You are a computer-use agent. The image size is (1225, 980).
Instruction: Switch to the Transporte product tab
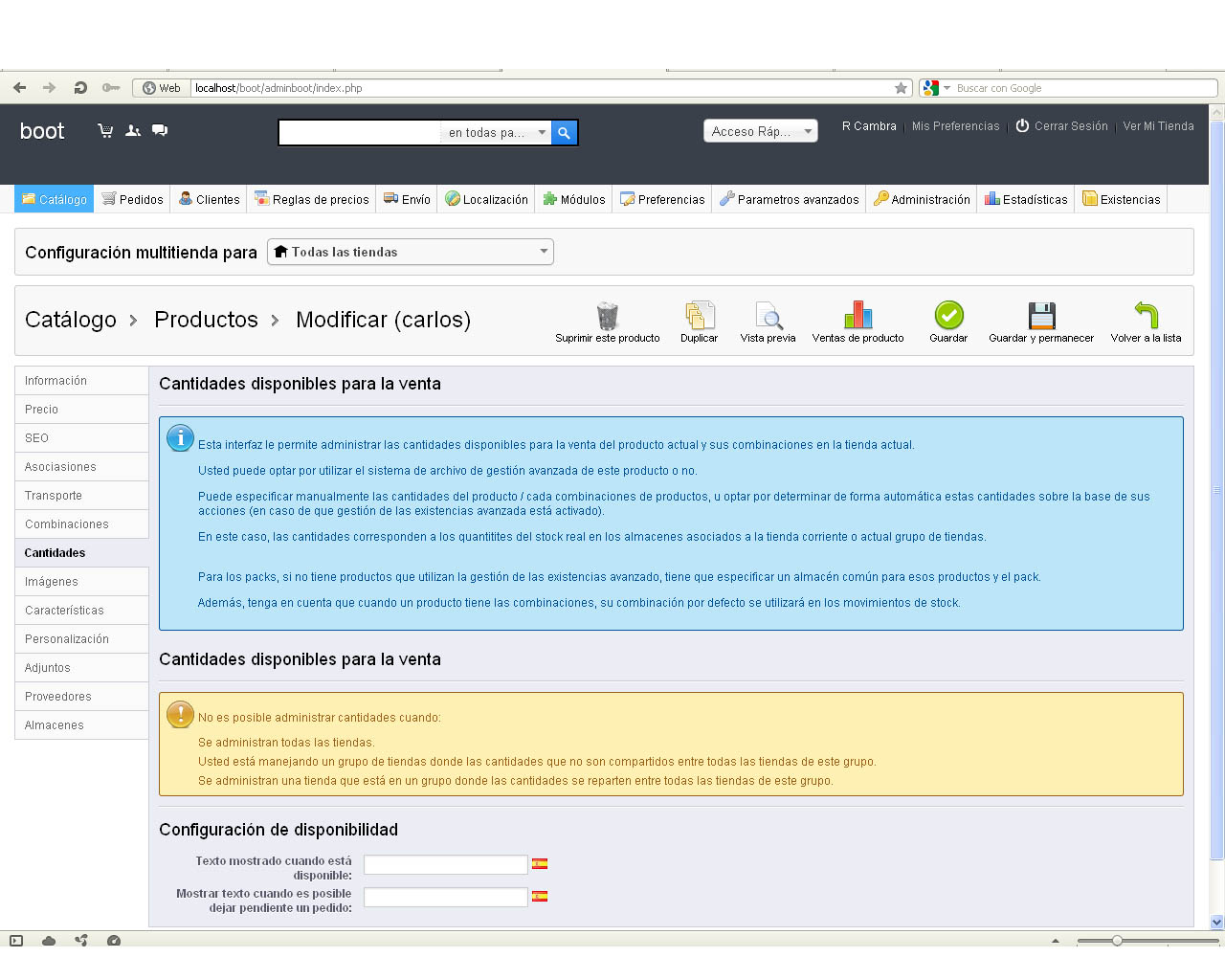click(x=81, y=496)
